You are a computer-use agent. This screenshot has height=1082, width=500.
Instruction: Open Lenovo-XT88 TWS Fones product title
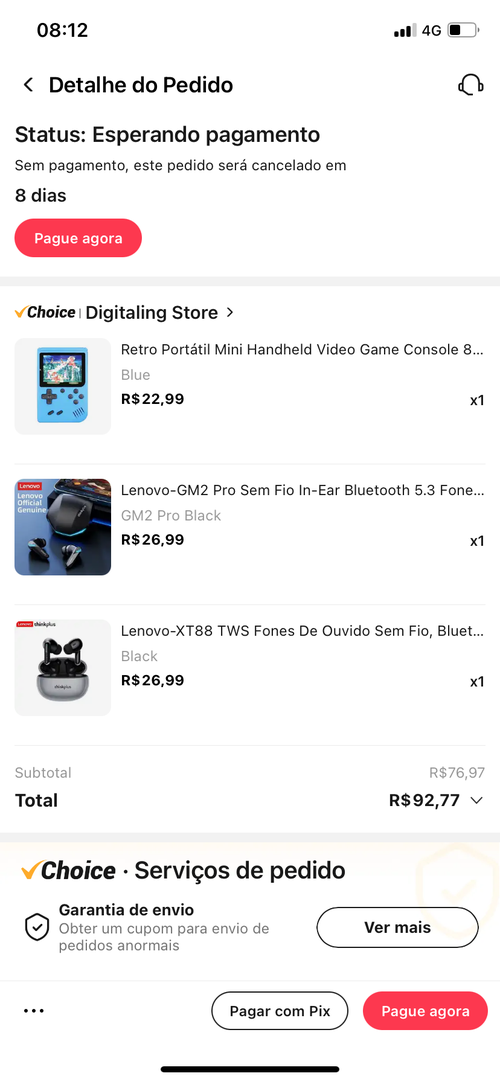[302, 631]
